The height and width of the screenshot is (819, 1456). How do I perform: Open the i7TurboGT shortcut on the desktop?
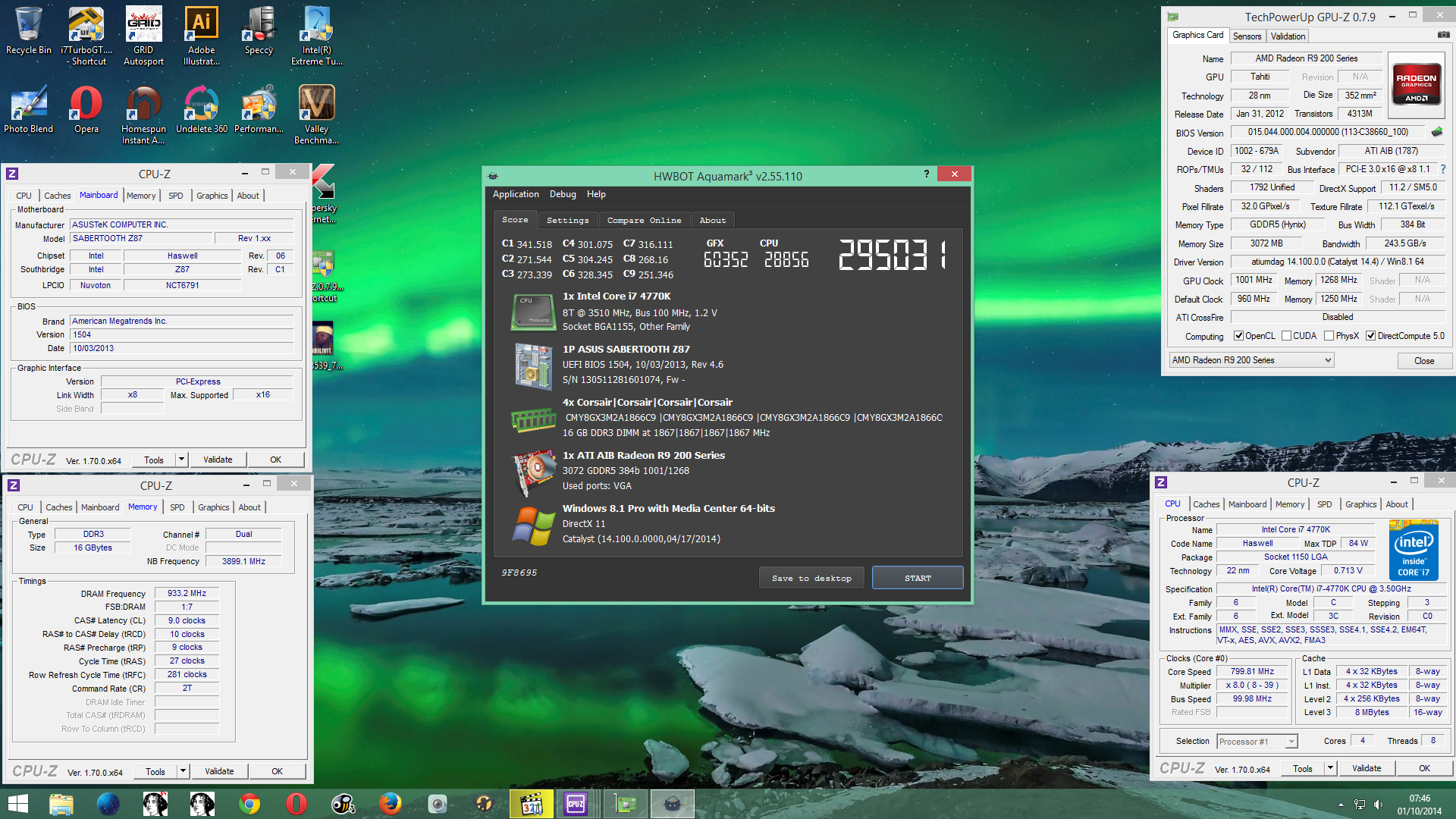(x=86, y=36)
